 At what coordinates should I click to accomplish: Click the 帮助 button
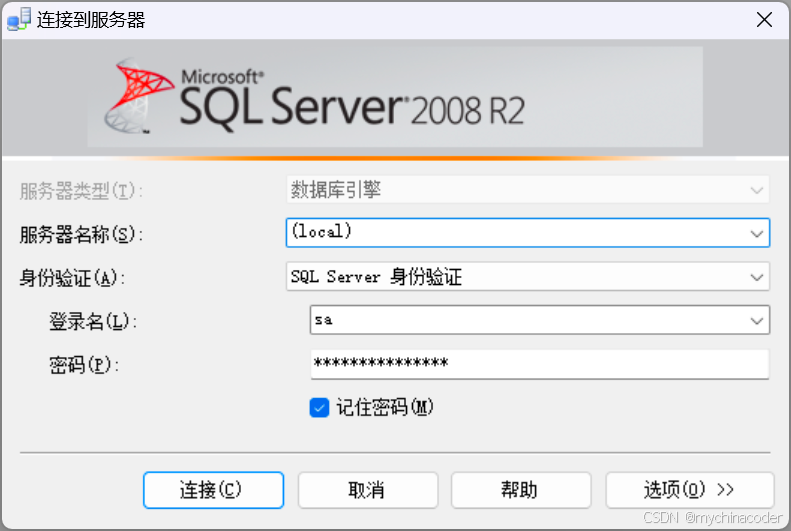point(521,490)
